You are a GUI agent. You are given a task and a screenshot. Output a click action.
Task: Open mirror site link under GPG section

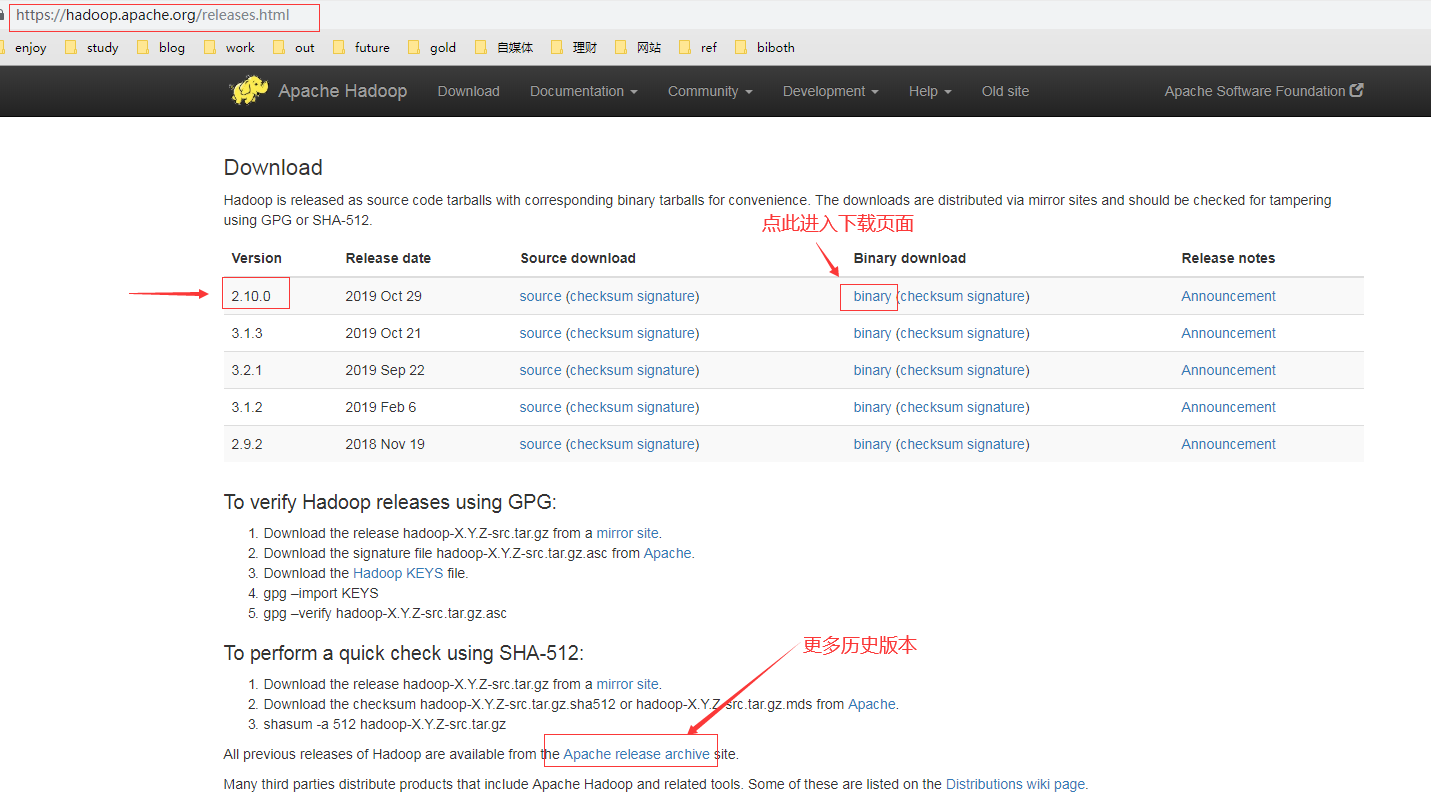pyautogui.click(x=627, y=533)
